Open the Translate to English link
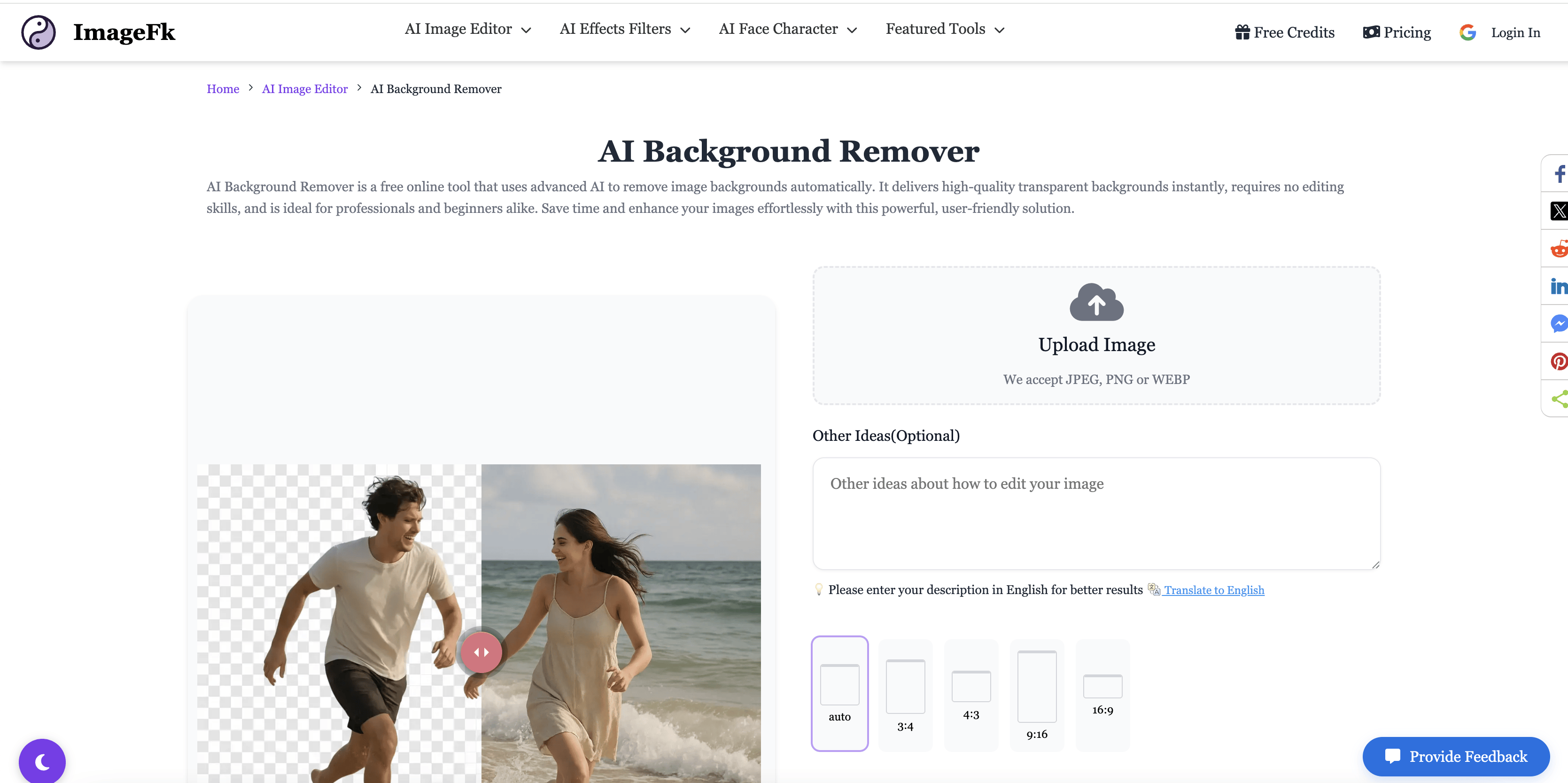 pos(1213,590)
